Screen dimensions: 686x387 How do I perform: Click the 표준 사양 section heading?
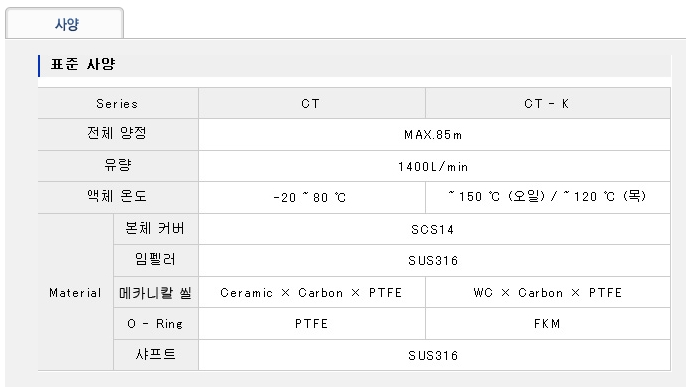pos(83,64)
